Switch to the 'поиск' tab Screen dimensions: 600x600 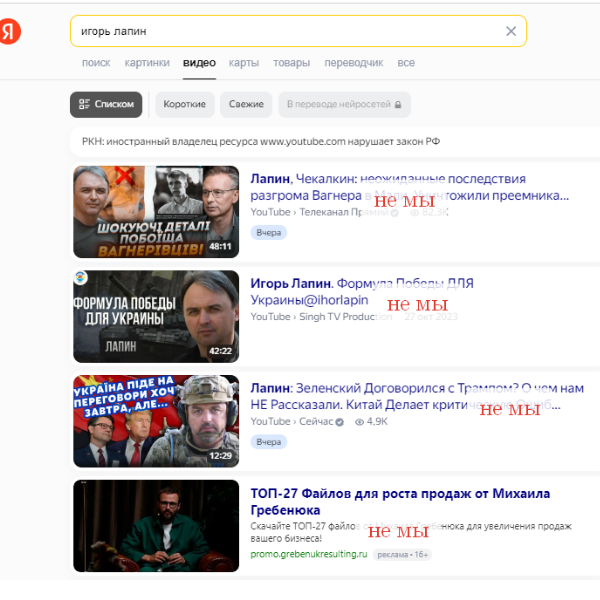pyautogui.click(x=96, y=63)
